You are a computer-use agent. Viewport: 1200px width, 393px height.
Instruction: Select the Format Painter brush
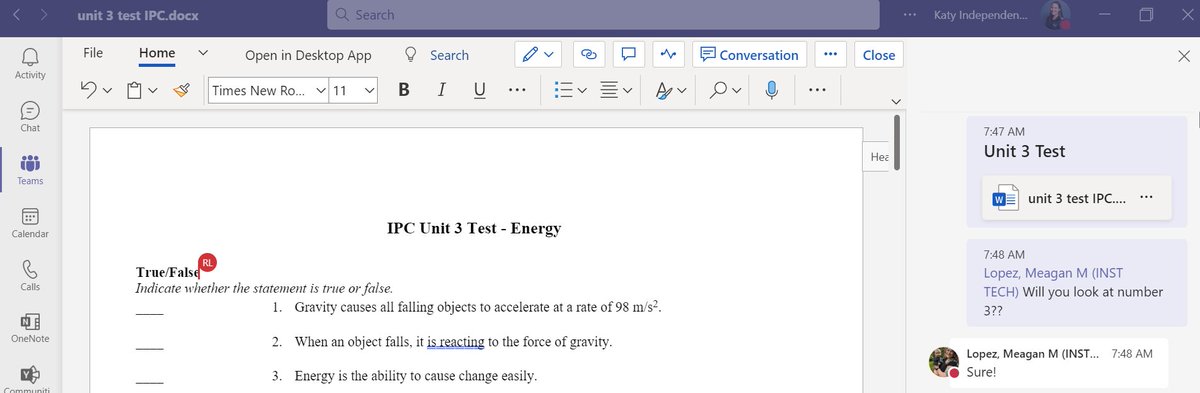tap(181, 91)
